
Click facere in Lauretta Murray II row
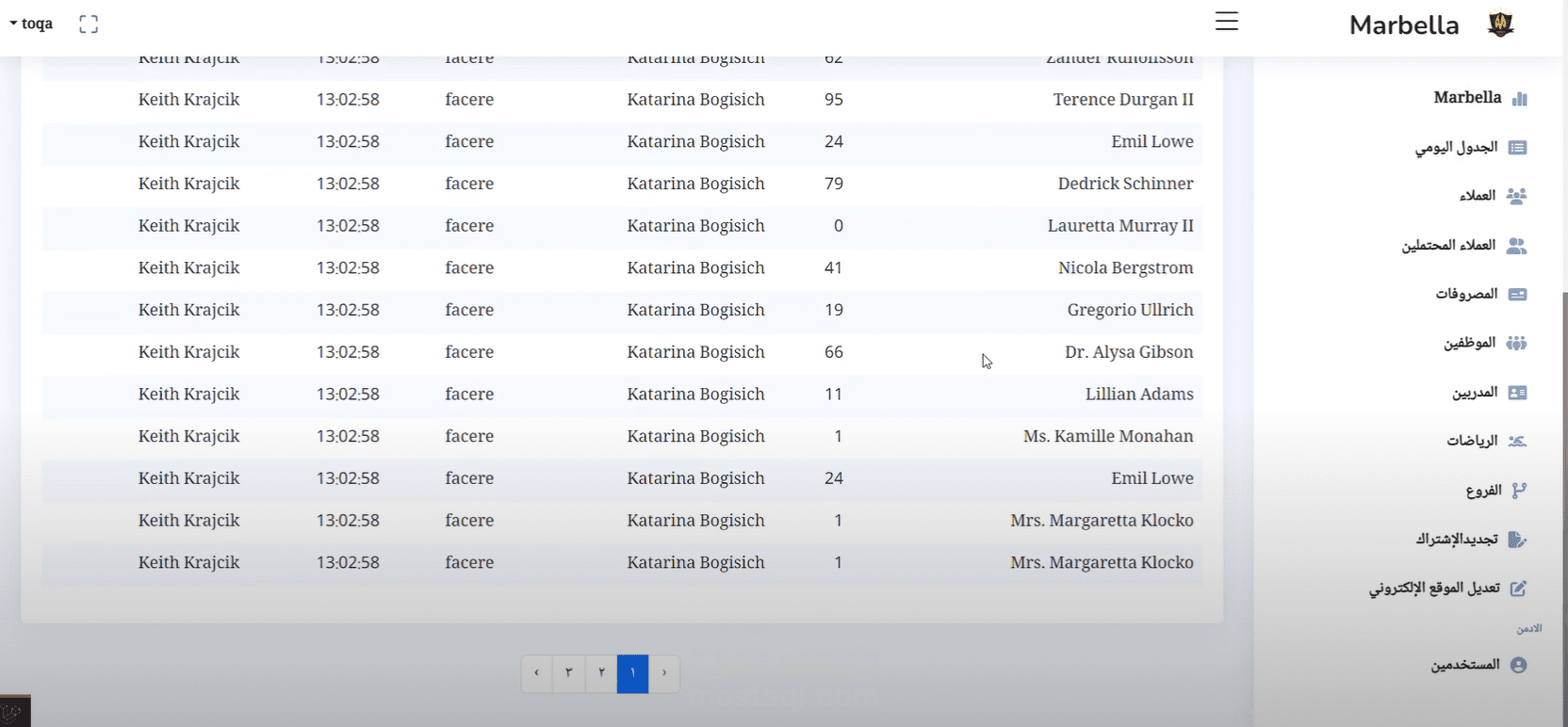[x=469, y=226]
